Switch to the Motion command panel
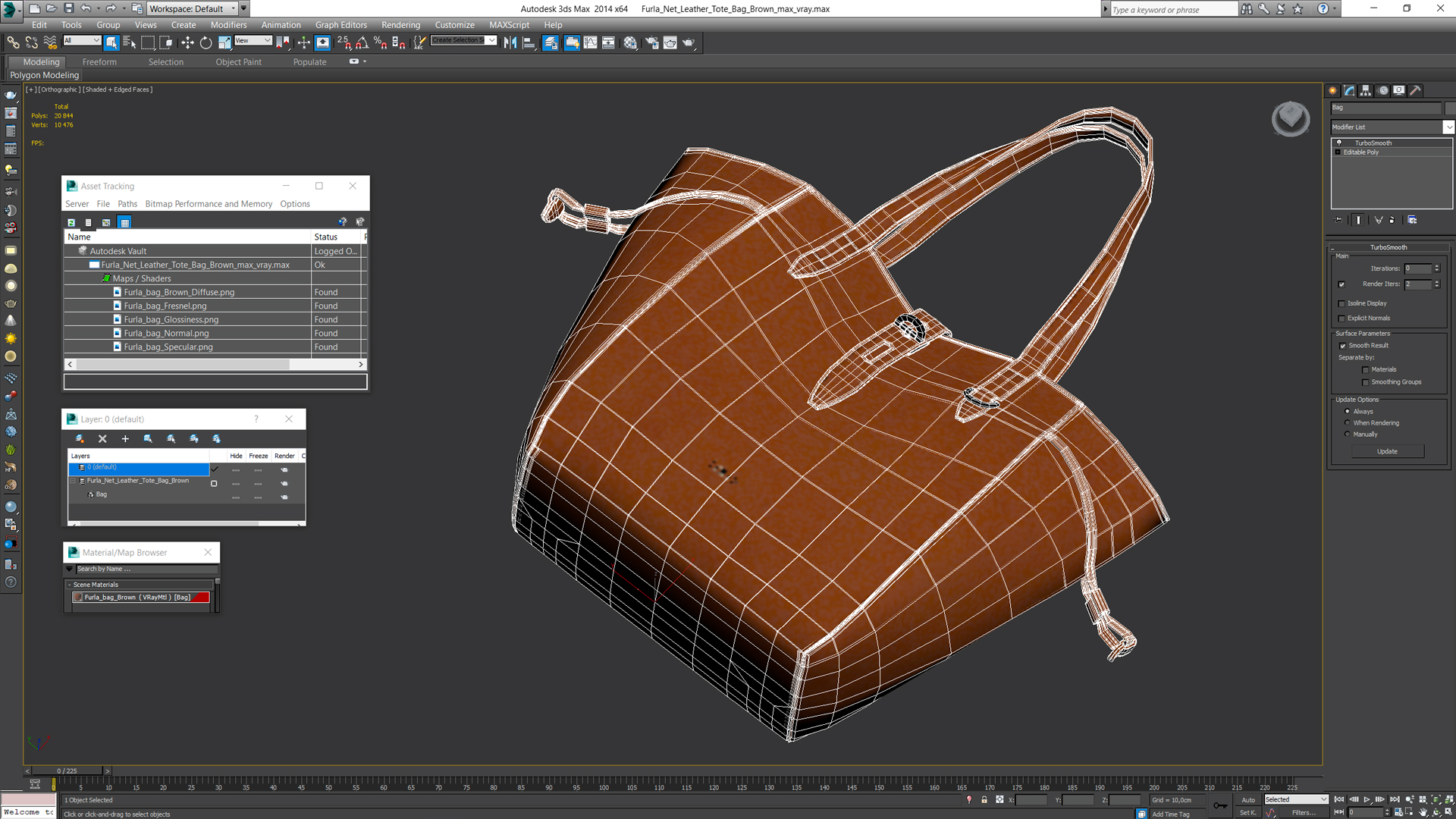1456x819 pixels. 1383,90
